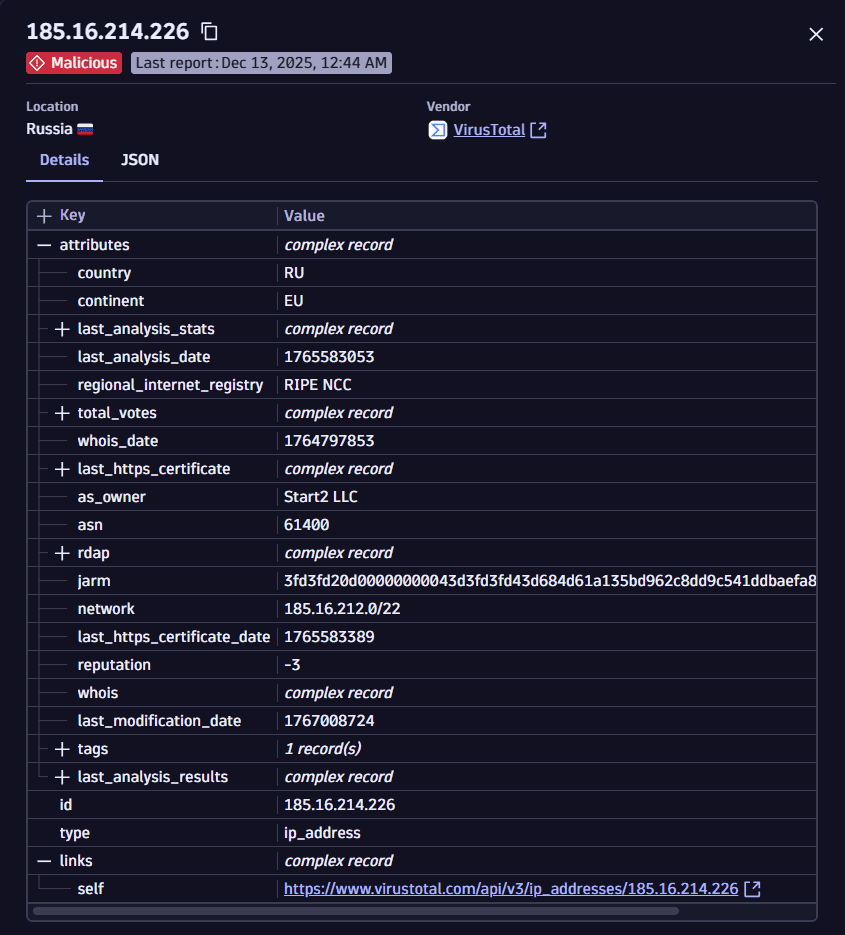Expand the tags record
The image size is (845, 935).
[60, 748]
